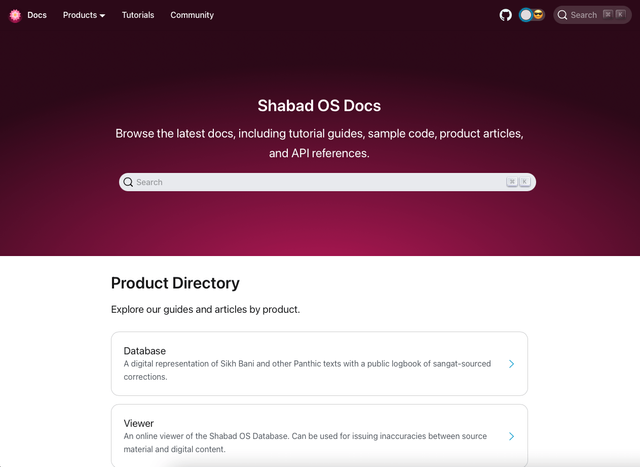Click the Shabad OS Docs title
This screenshot has width=640, height=467.
coord(319,106)
